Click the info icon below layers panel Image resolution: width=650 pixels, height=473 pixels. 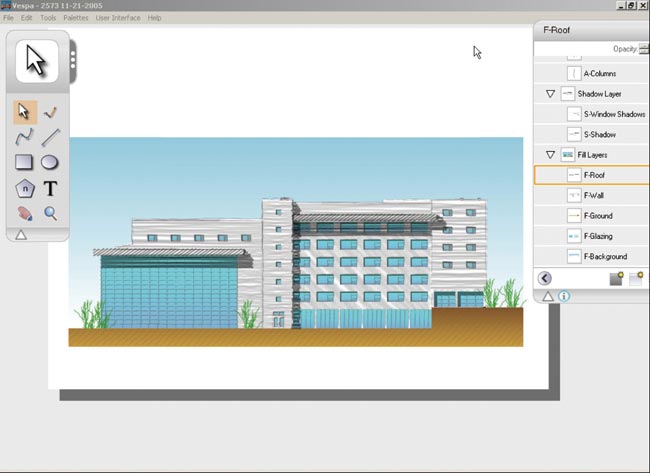(564, 297)
